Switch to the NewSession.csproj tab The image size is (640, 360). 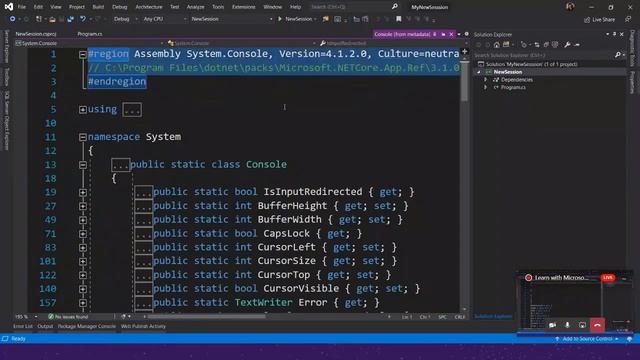pyautogui.click(x=36, y=34)
